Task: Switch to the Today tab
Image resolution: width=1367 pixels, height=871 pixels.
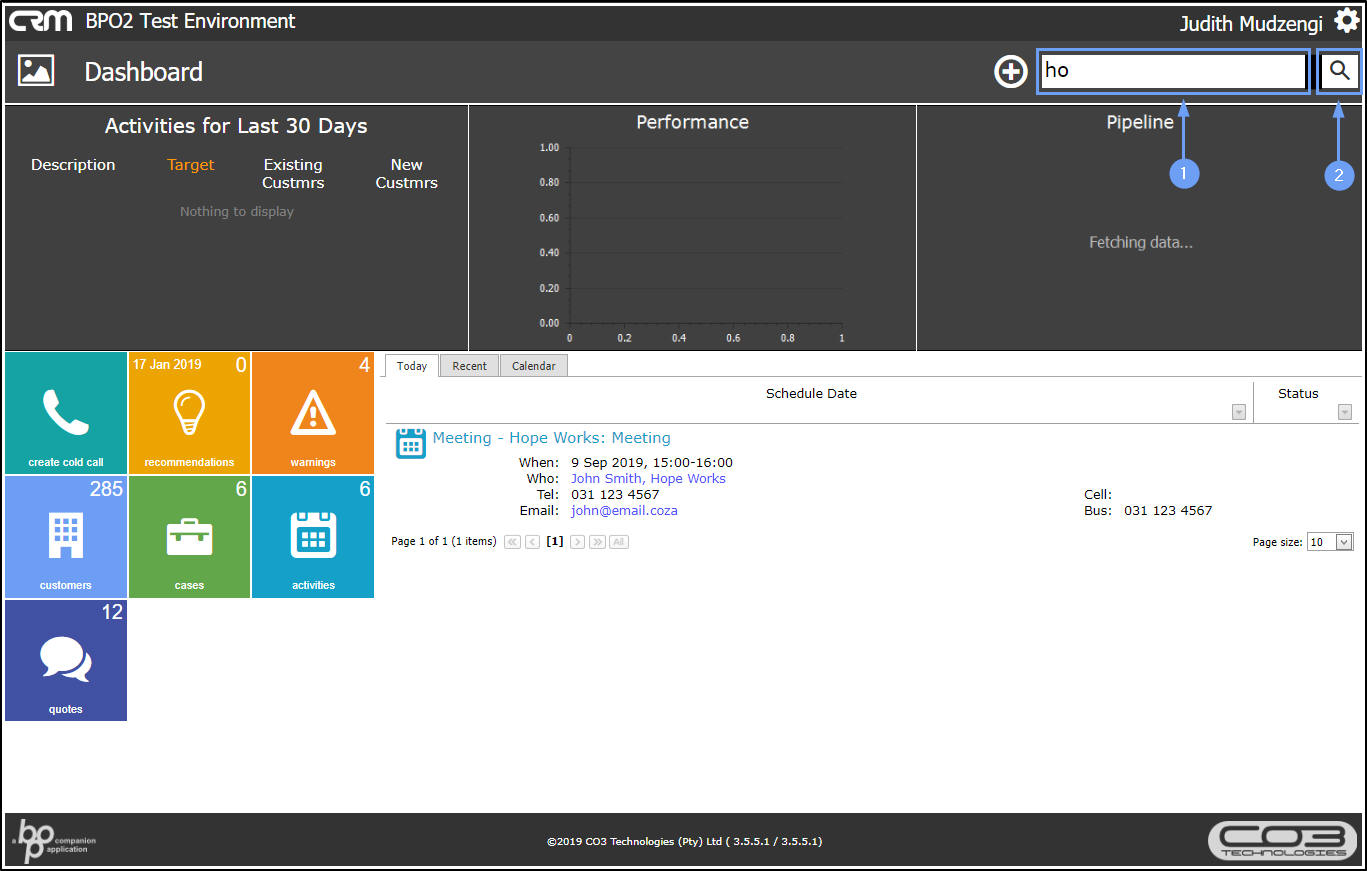Action: (x=412, y=366)
